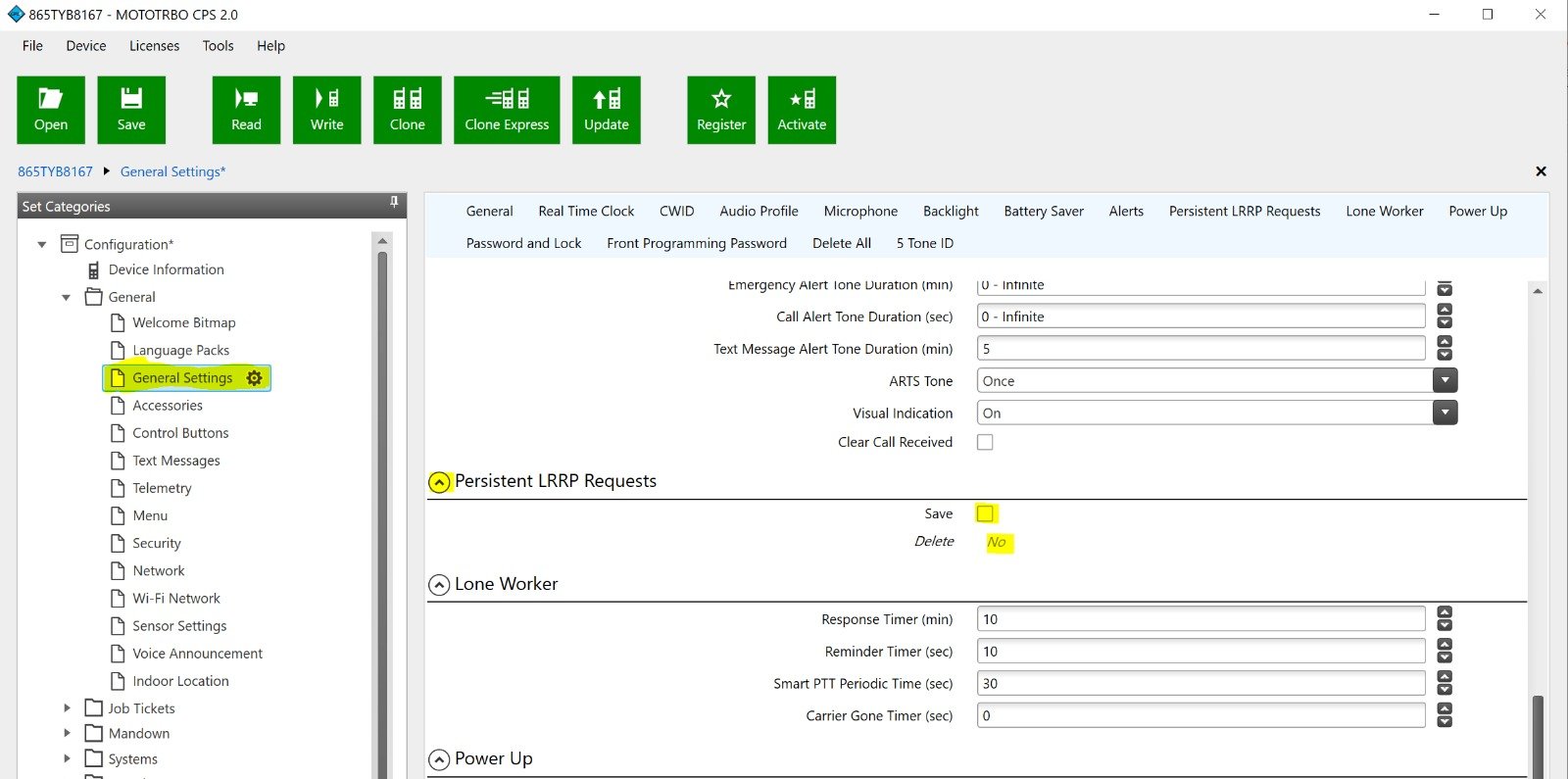Open the ARTS Tone dropdown

coord(1445,380)
